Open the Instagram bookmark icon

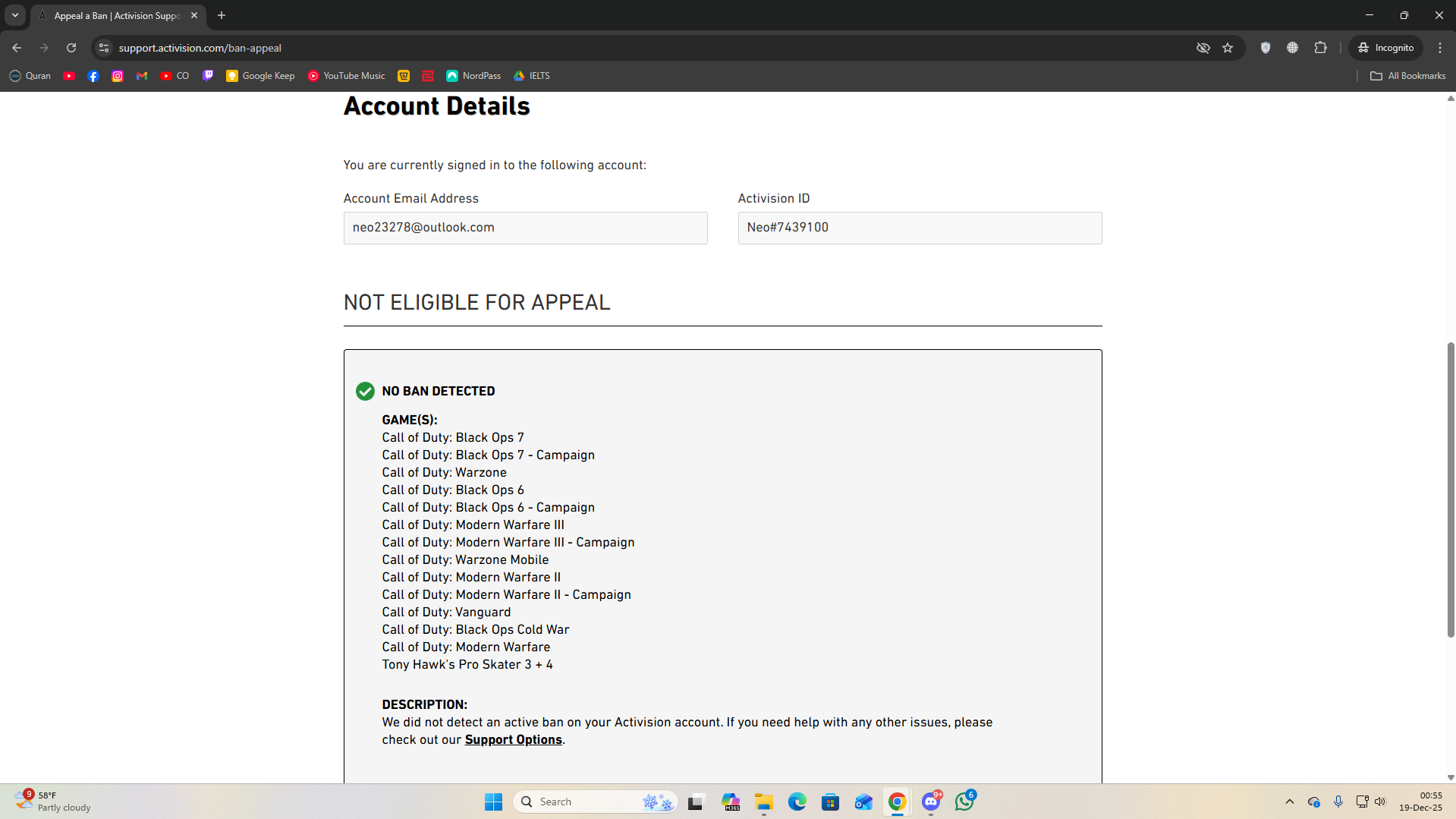118,76
